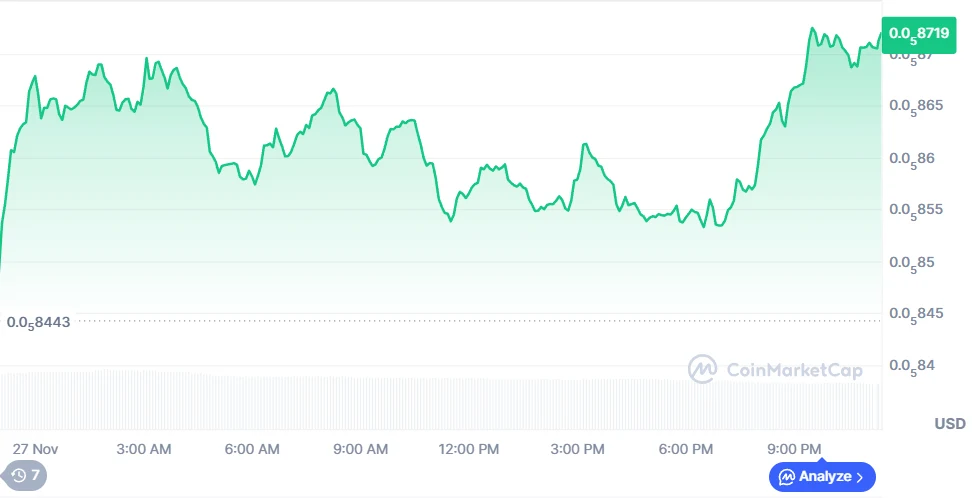Viewport: 979px width, 498px height.
Task: Click the 6:00 PM time label
Action: point(686,449)
